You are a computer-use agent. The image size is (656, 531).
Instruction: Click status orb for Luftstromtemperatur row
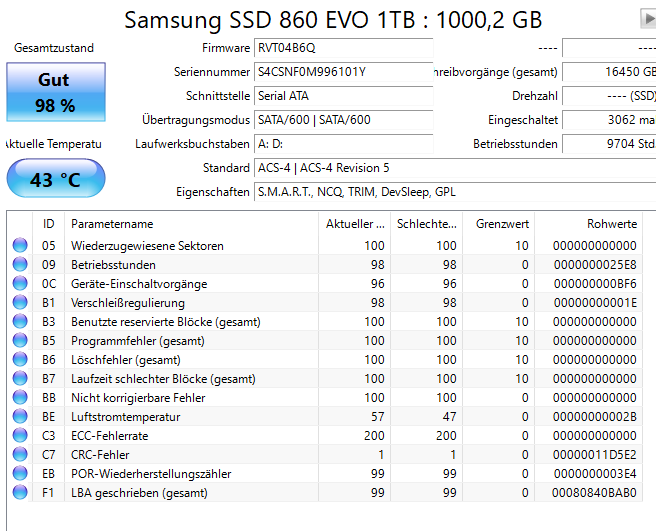tap(20, 416)
